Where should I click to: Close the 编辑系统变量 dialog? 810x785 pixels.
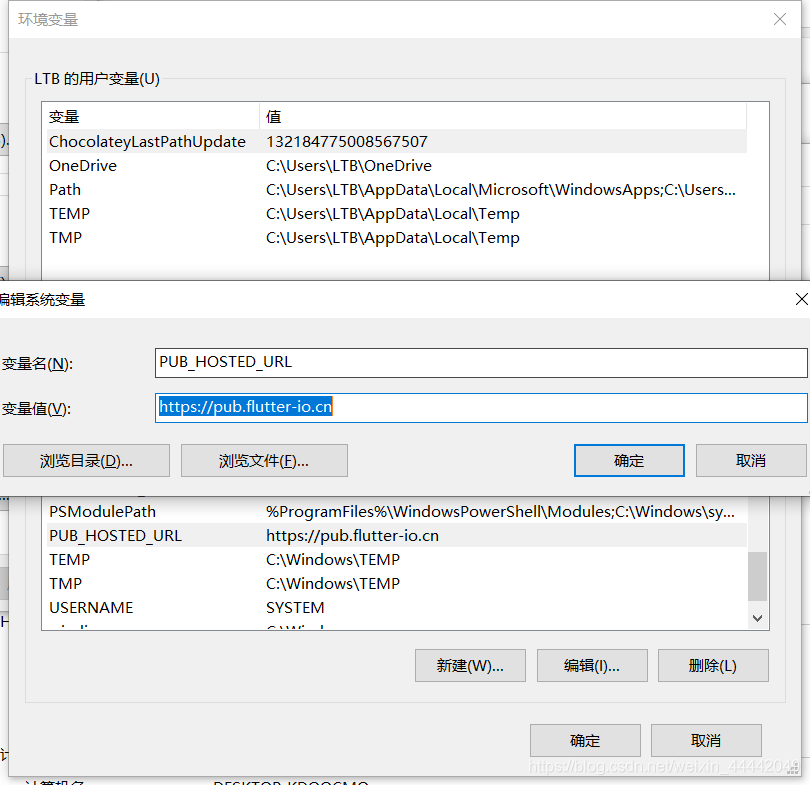[801, 299]
